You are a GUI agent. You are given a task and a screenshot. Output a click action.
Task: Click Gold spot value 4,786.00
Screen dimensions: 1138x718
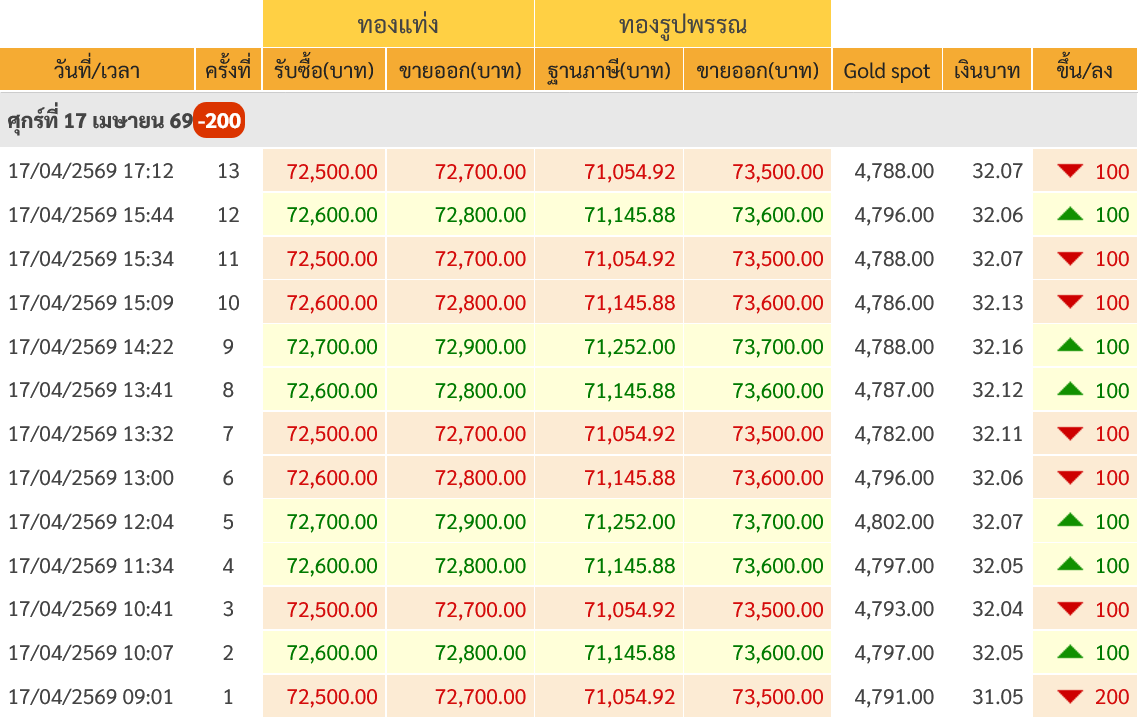[894, 303]
